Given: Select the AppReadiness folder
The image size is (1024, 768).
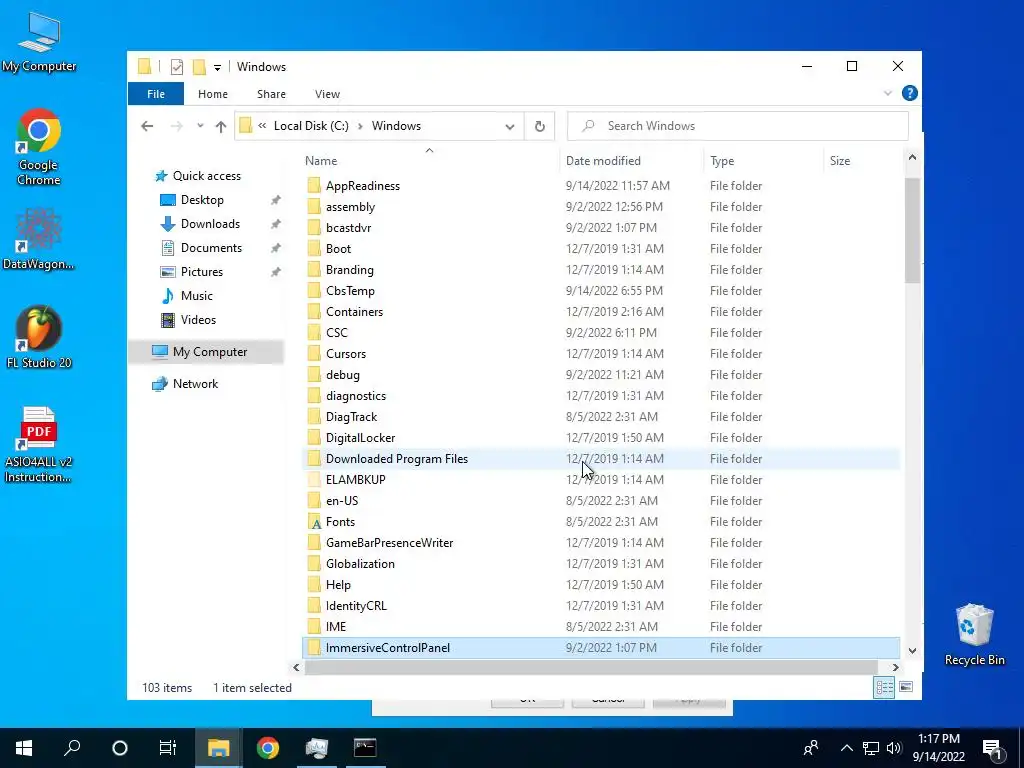Looking at the screenshot, I should (x=601, y=186).
